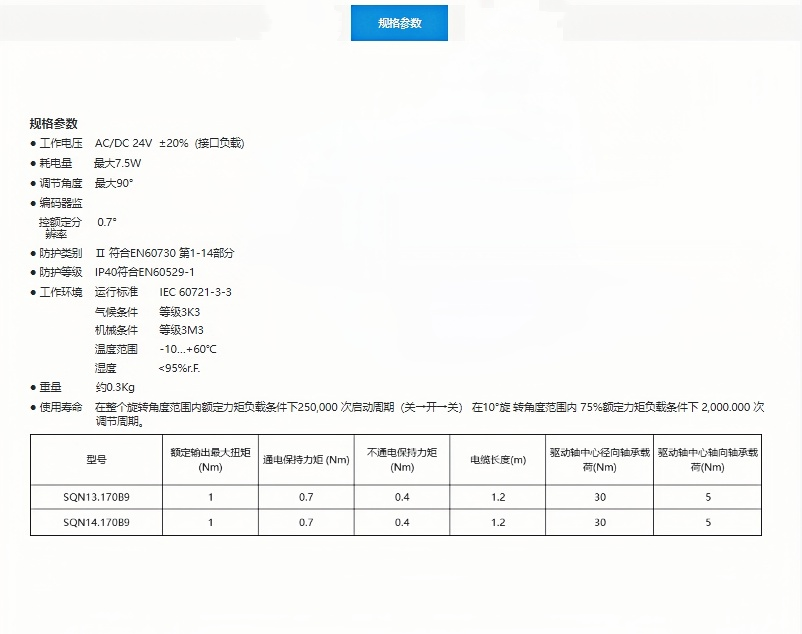Click the 等级3K3 climate condition value
802x634 pixels.
coord(180,311)
